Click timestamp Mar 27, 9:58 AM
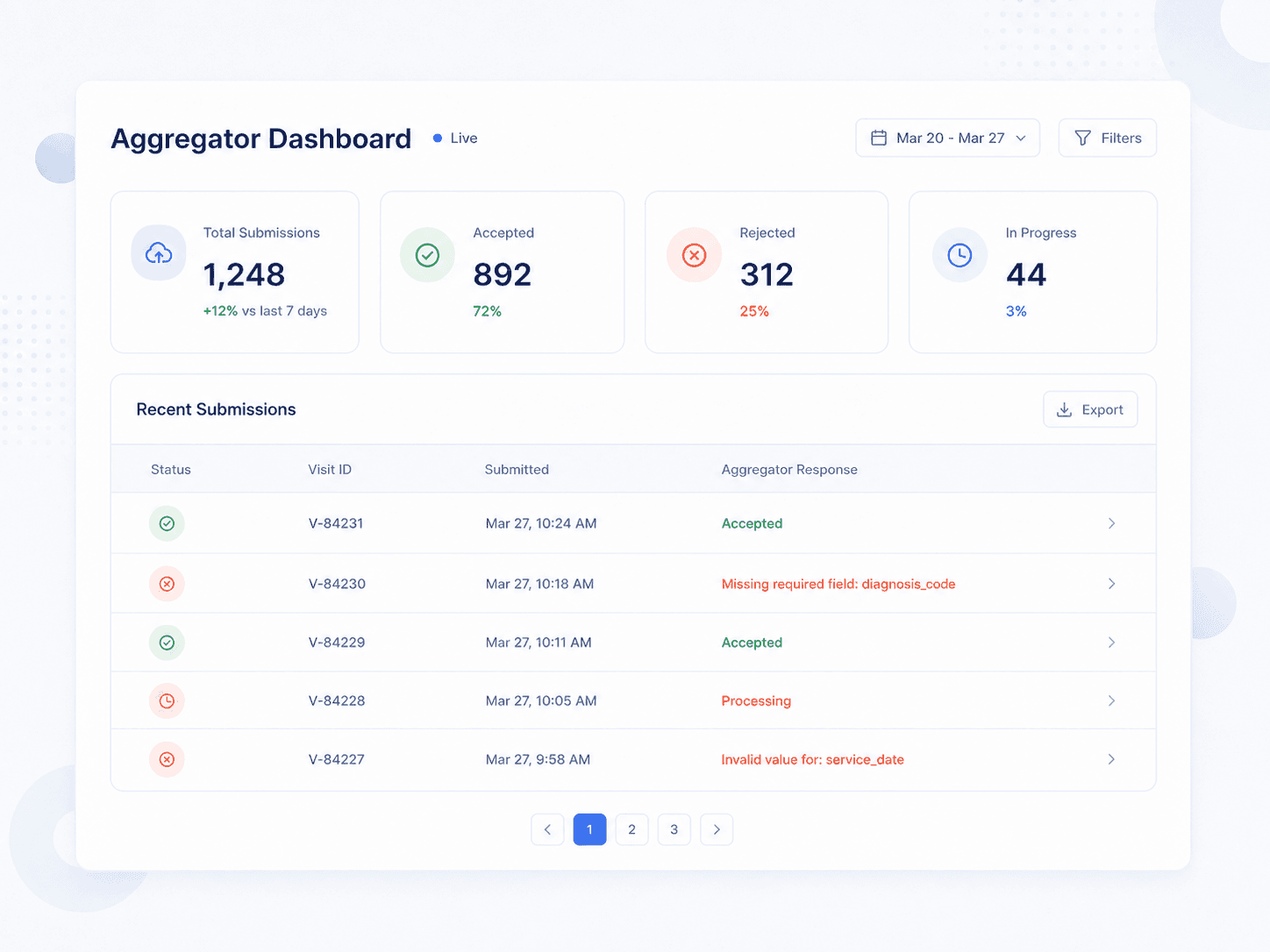This screenshot has width=1270, height=952. tap(538, 759)
